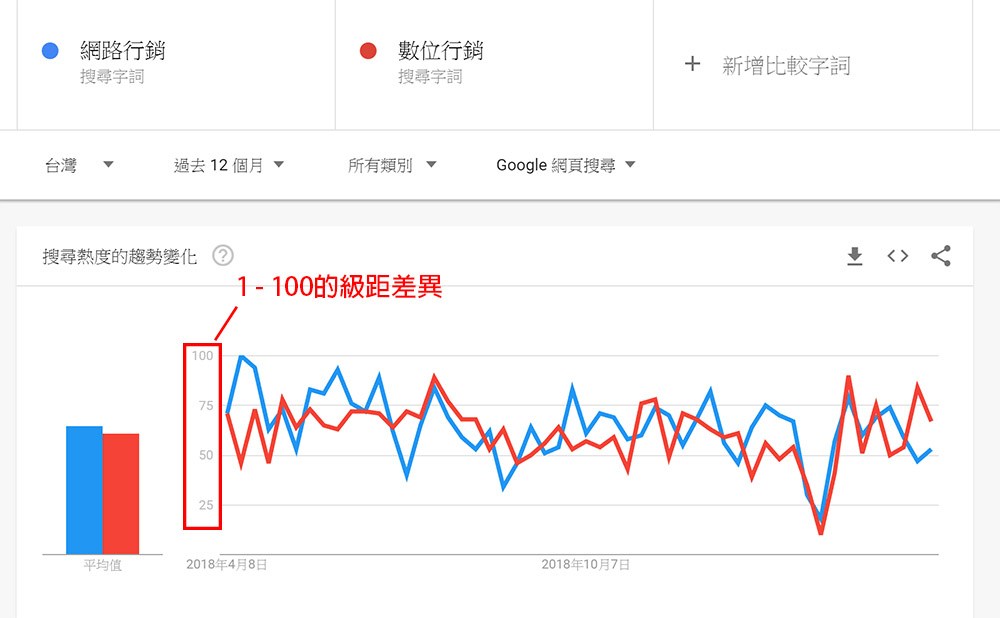The height and width of the screenshot is (618, 1000).
Task: Select the 數位行銷 search term field
Action: tap(440, 51)
